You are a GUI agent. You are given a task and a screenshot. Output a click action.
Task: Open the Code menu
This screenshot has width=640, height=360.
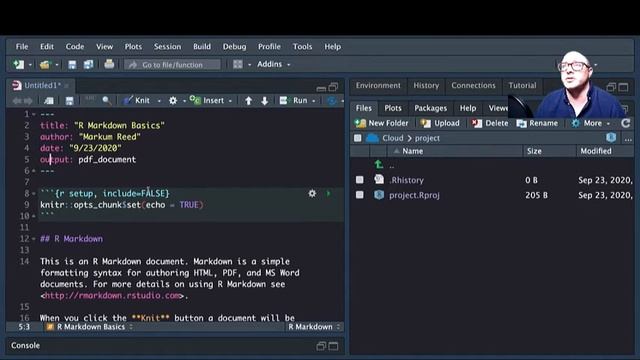coord(75,47)
